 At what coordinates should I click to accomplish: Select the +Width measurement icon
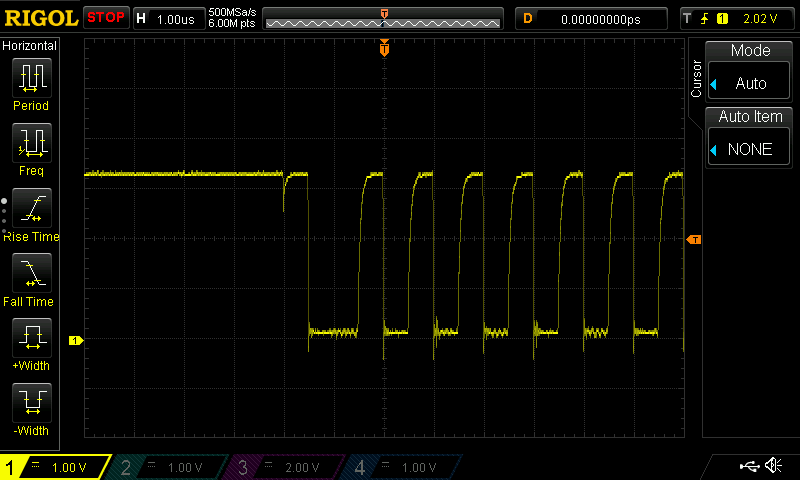(x=32, y=338)
